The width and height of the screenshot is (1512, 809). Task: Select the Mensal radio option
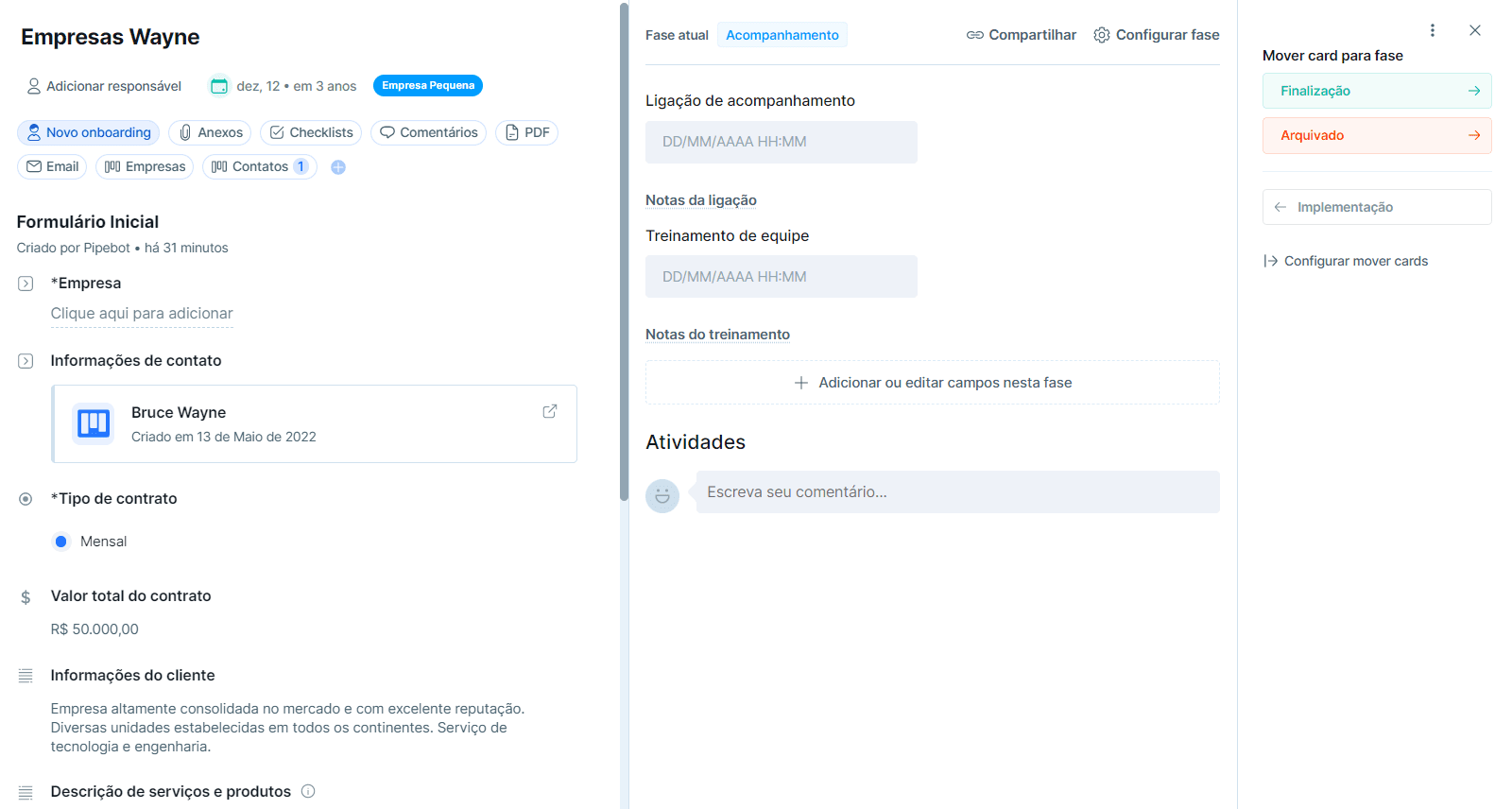click(x=61, y=542)
